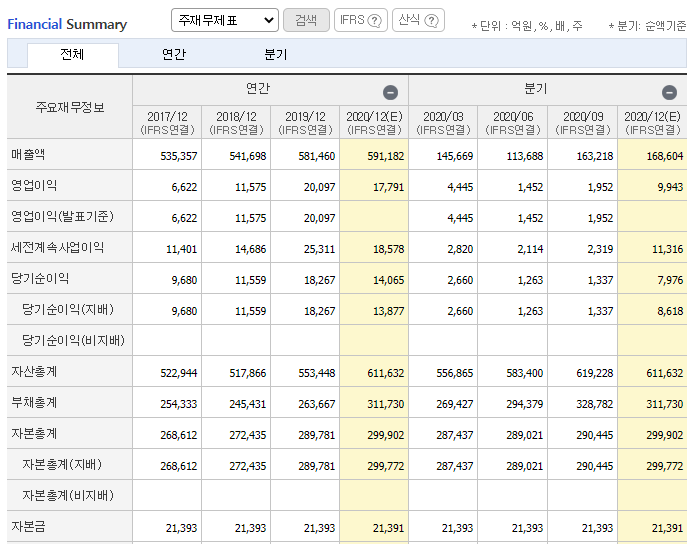The height and width of the screenshot is (544, 692).
Task: Click the 2020/06 quarterly column header
Action: 513,123
